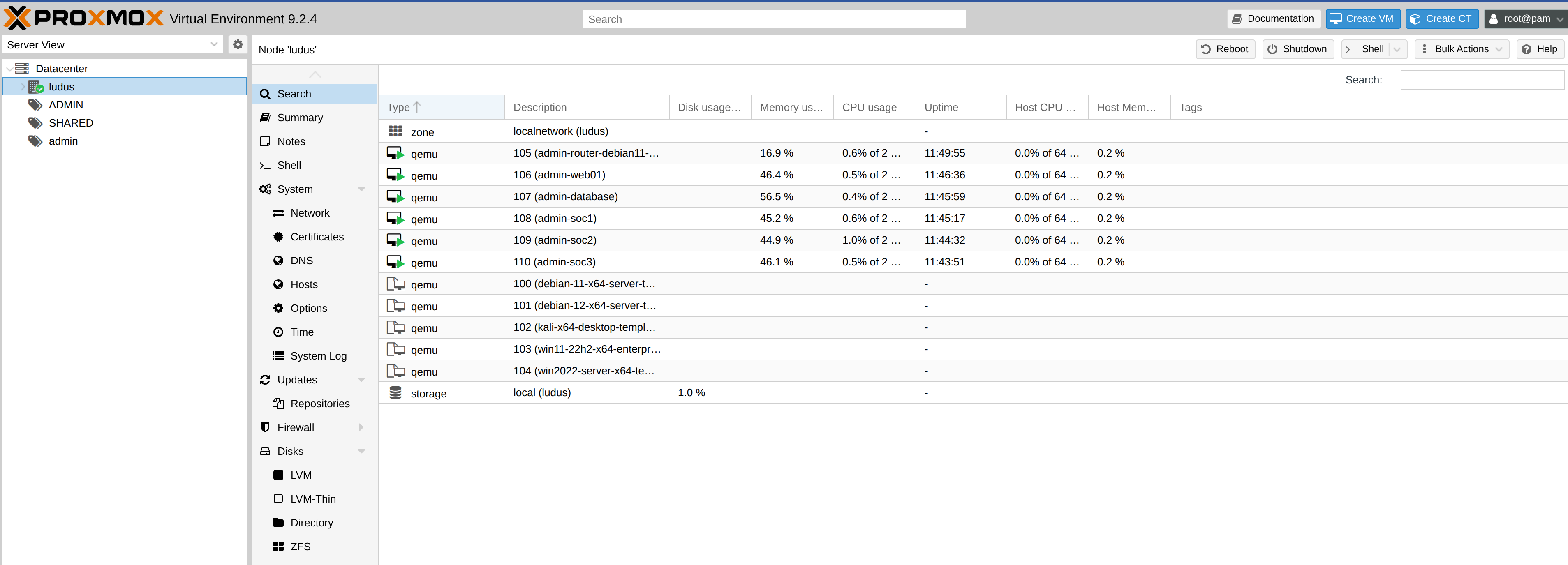
Task: Open the root@pam user menu
Action: point(1526,19)
